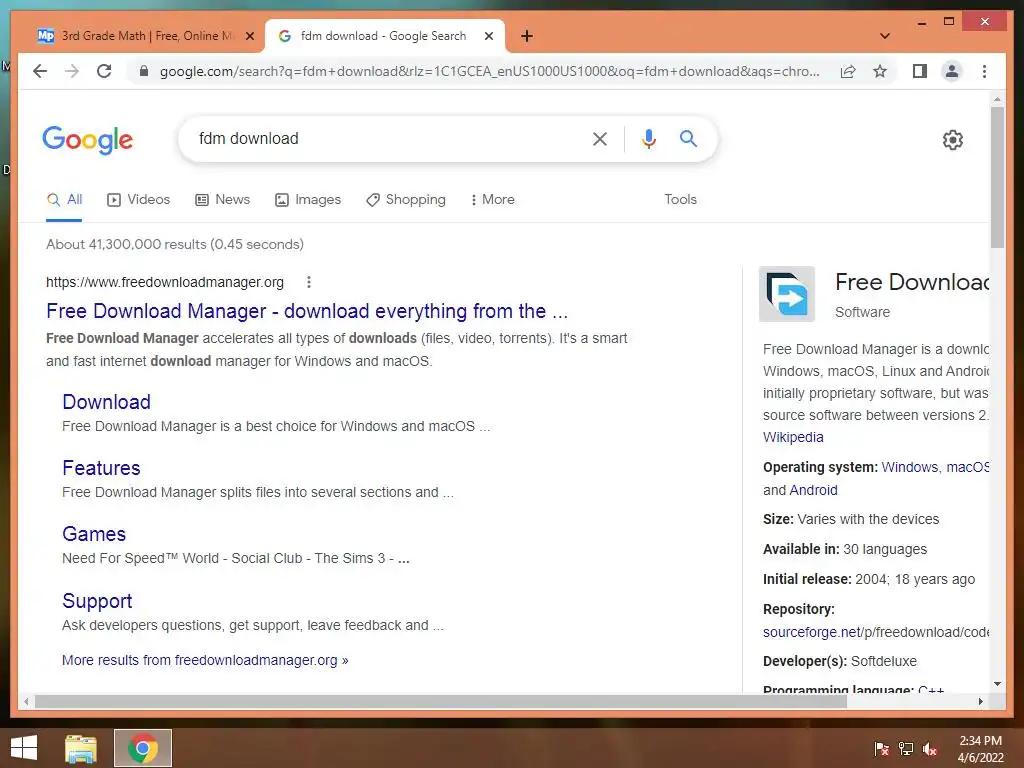
Task: Switch to Images results
Action: pos(308,200)
